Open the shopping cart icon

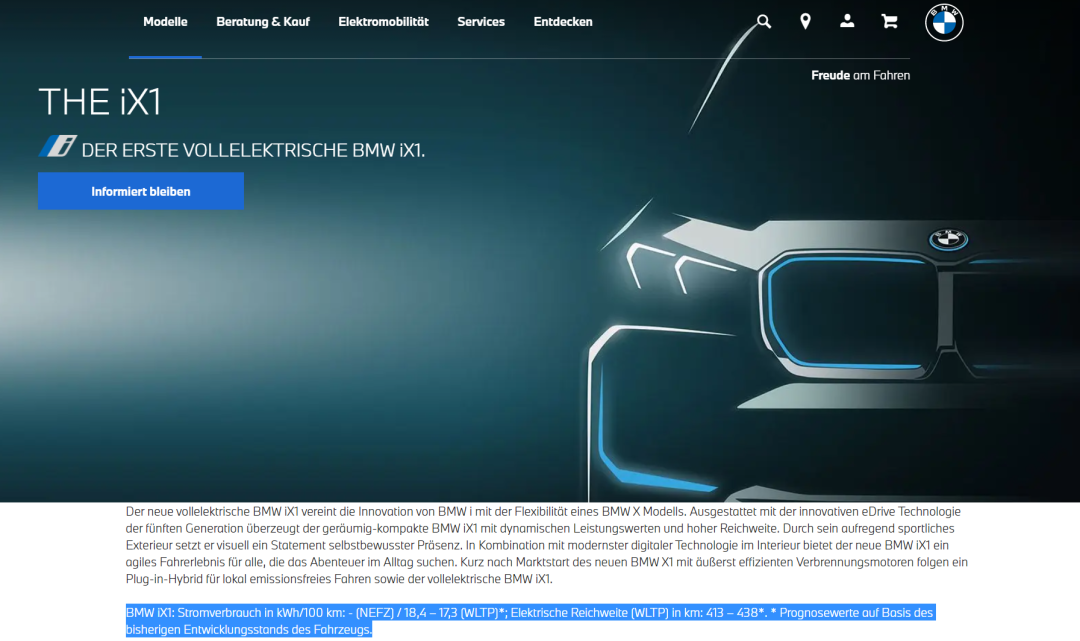point(889,21)
